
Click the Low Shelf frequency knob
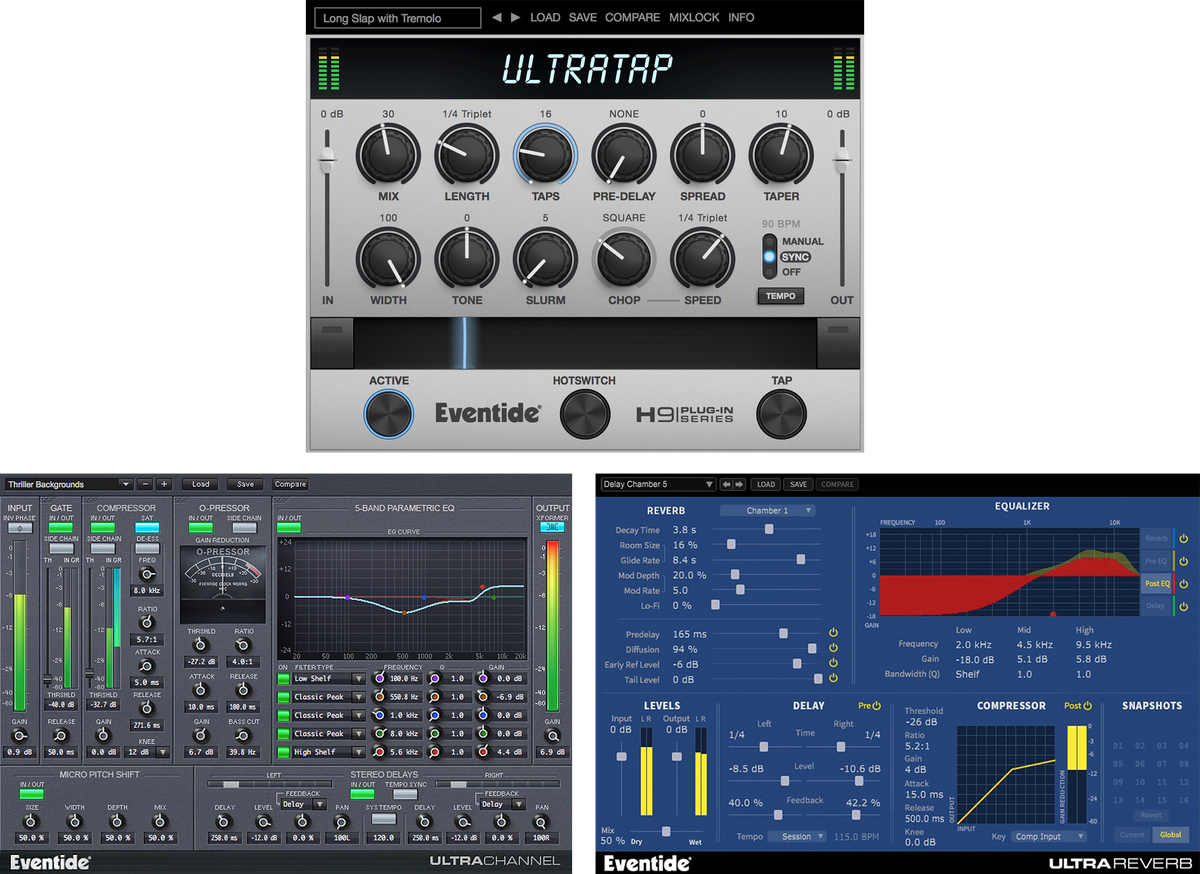coord(379,679)
